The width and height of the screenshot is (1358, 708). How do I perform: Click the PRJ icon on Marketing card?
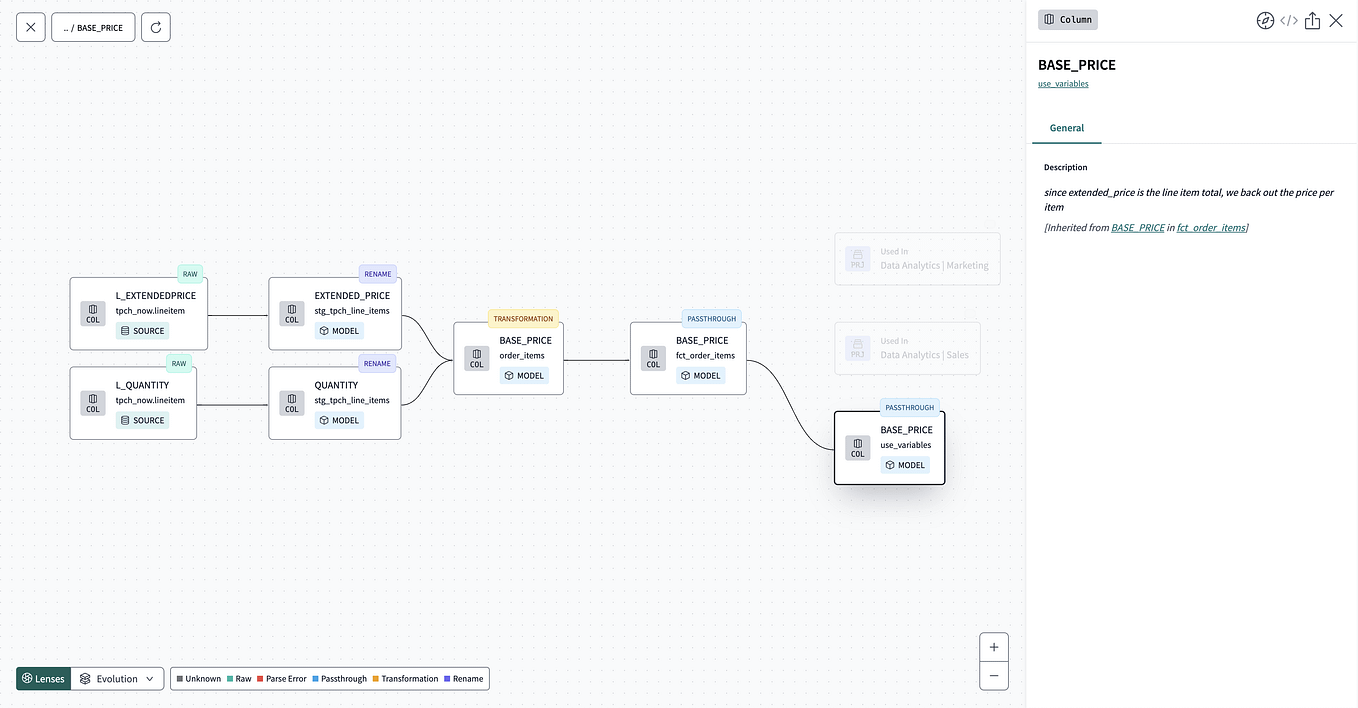(x=857, y=259)
